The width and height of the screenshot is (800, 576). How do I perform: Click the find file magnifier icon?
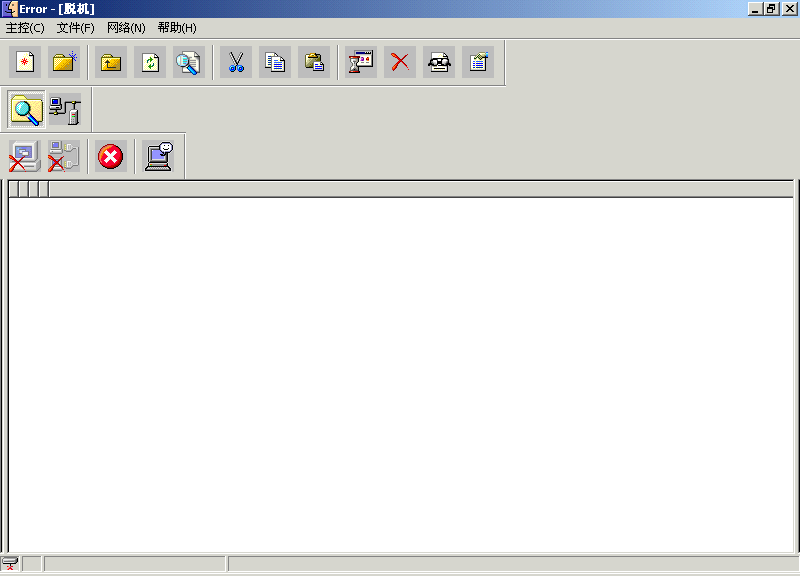188,62
